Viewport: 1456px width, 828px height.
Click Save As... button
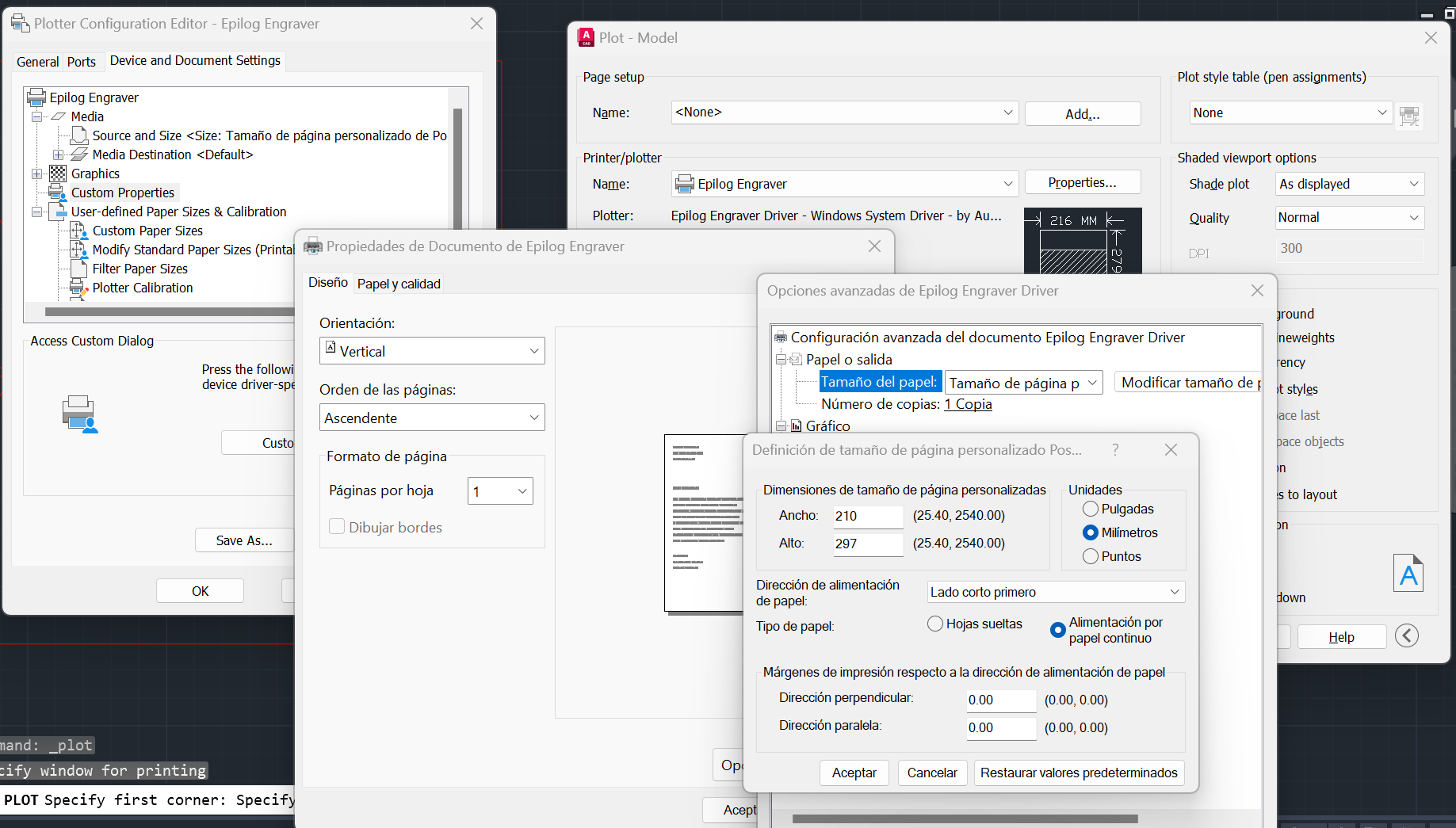244,540
